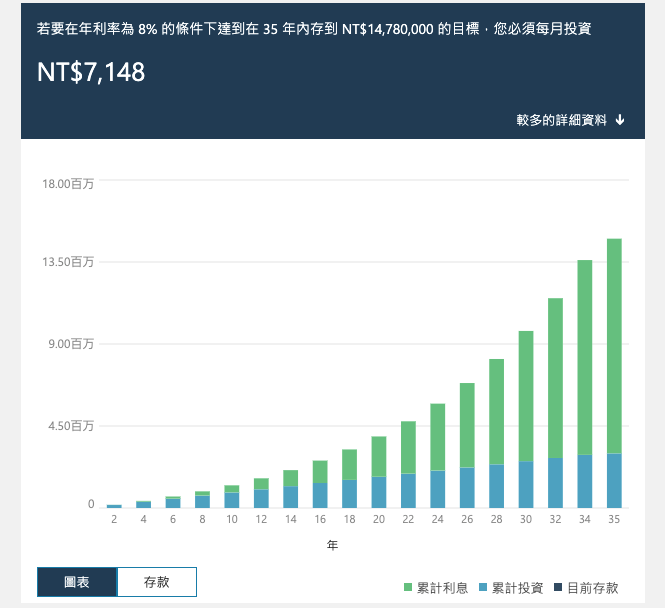Click the summary sentence mentioning NT$14,780,000
665x608 pixels.
314,29
